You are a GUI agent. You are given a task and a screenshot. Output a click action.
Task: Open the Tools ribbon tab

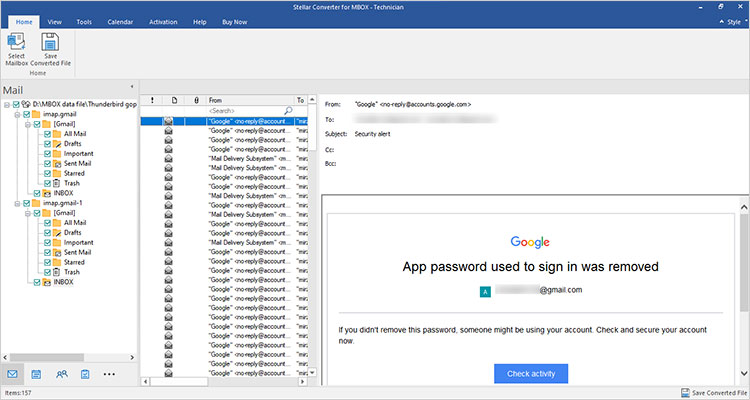point(84,22)
